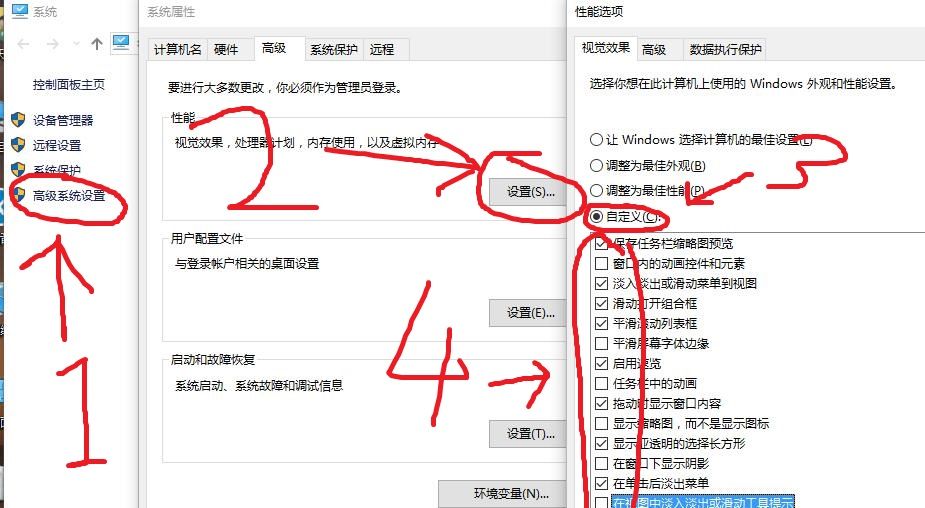Toggle 显示缩略图，而不是显示图标 checkbox

click(601, 424)
